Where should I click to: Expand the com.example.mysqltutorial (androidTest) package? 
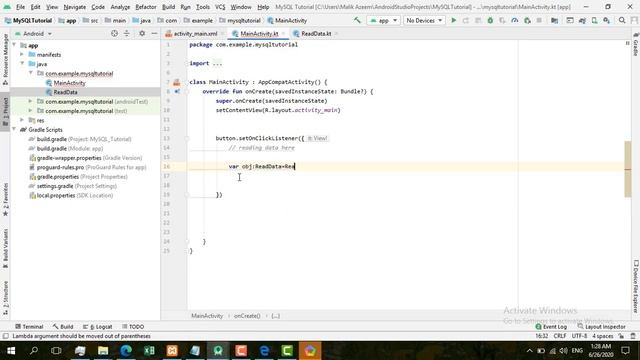point(30,101)
